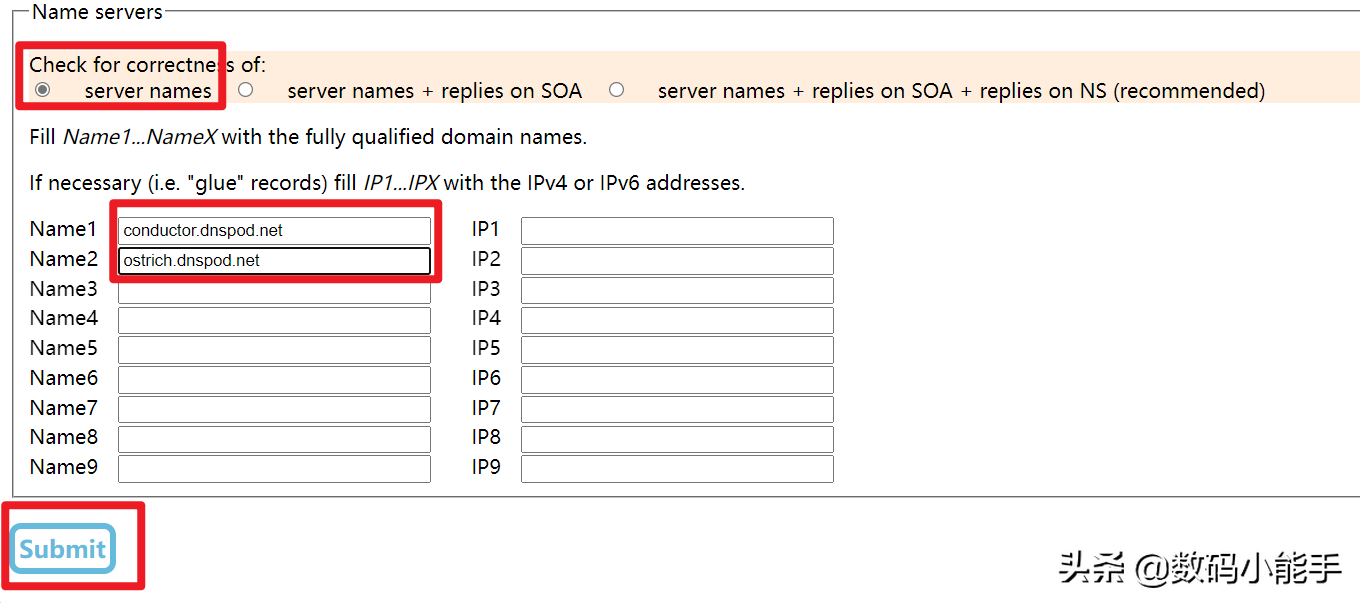
Task: Click the Name9 input field
Action: pyautogui.click(x=274, y=469)
